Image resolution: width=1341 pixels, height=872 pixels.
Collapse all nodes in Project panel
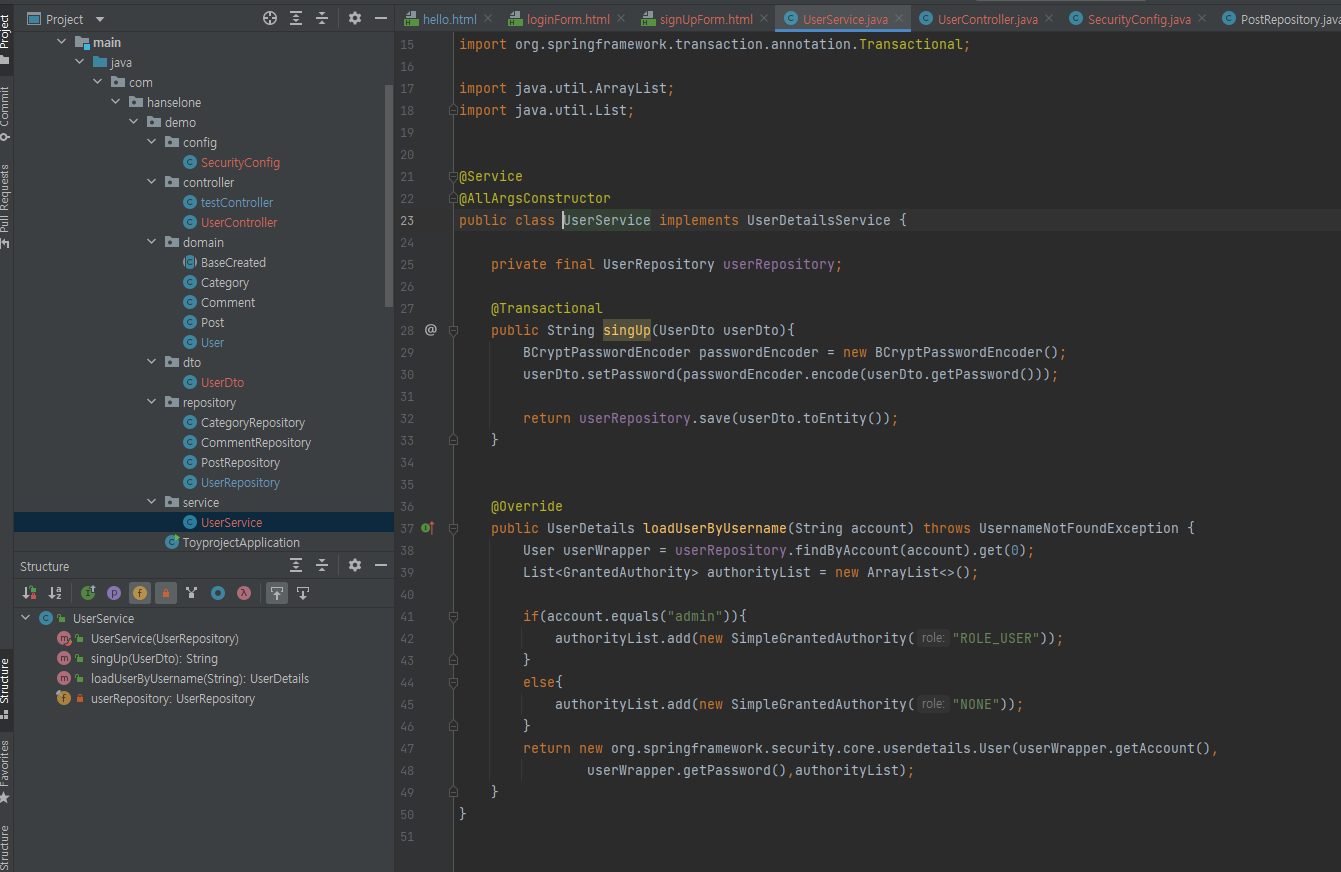point(322,18)
